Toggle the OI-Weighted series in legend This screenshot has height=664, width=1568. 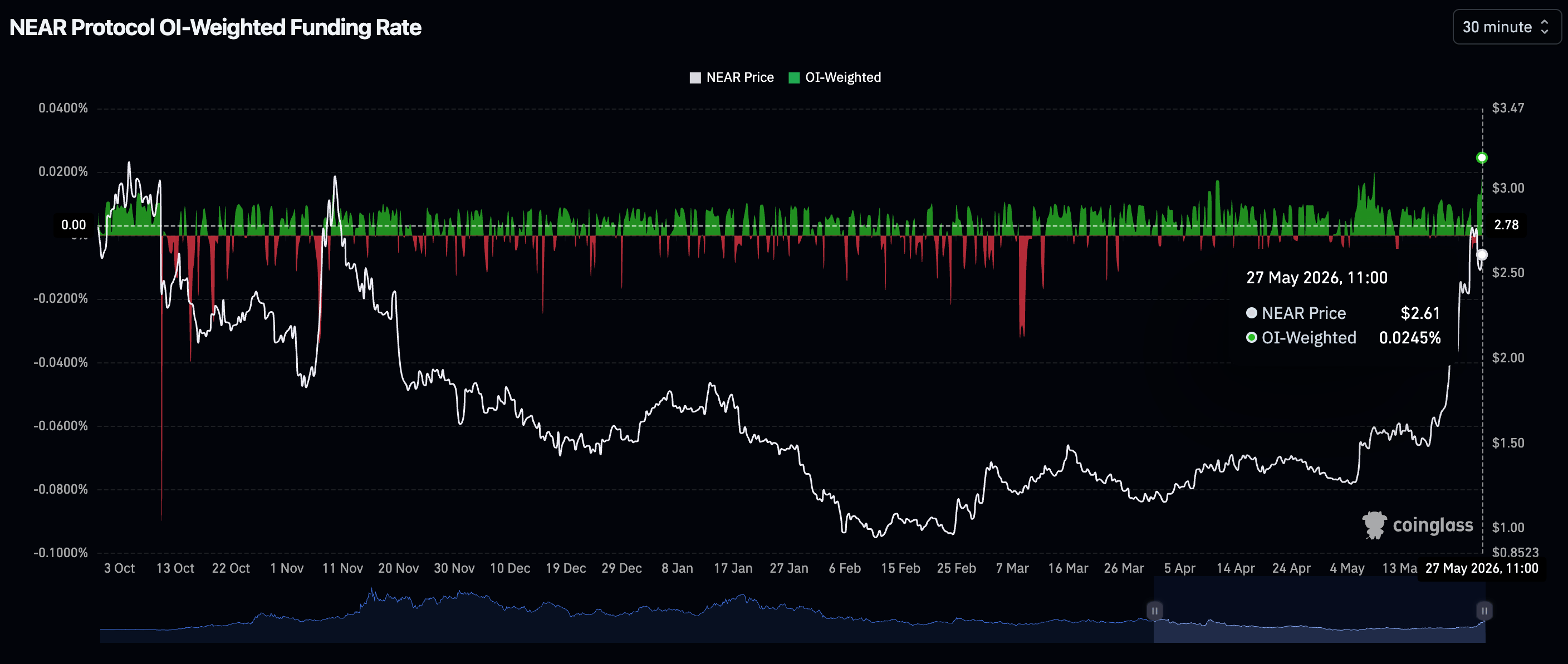pyautogui.click(x=835, y=77)
